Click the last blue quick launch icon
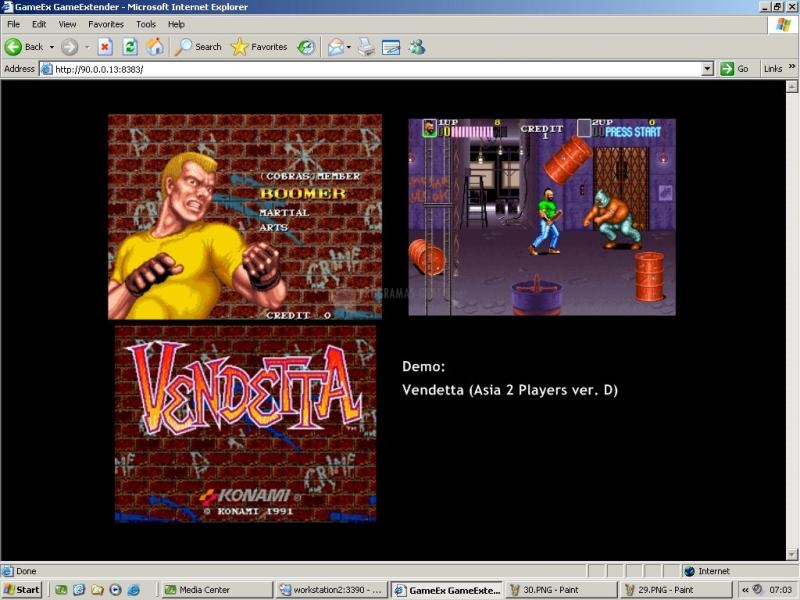800x600 pixels. click(x=134, y=590)
